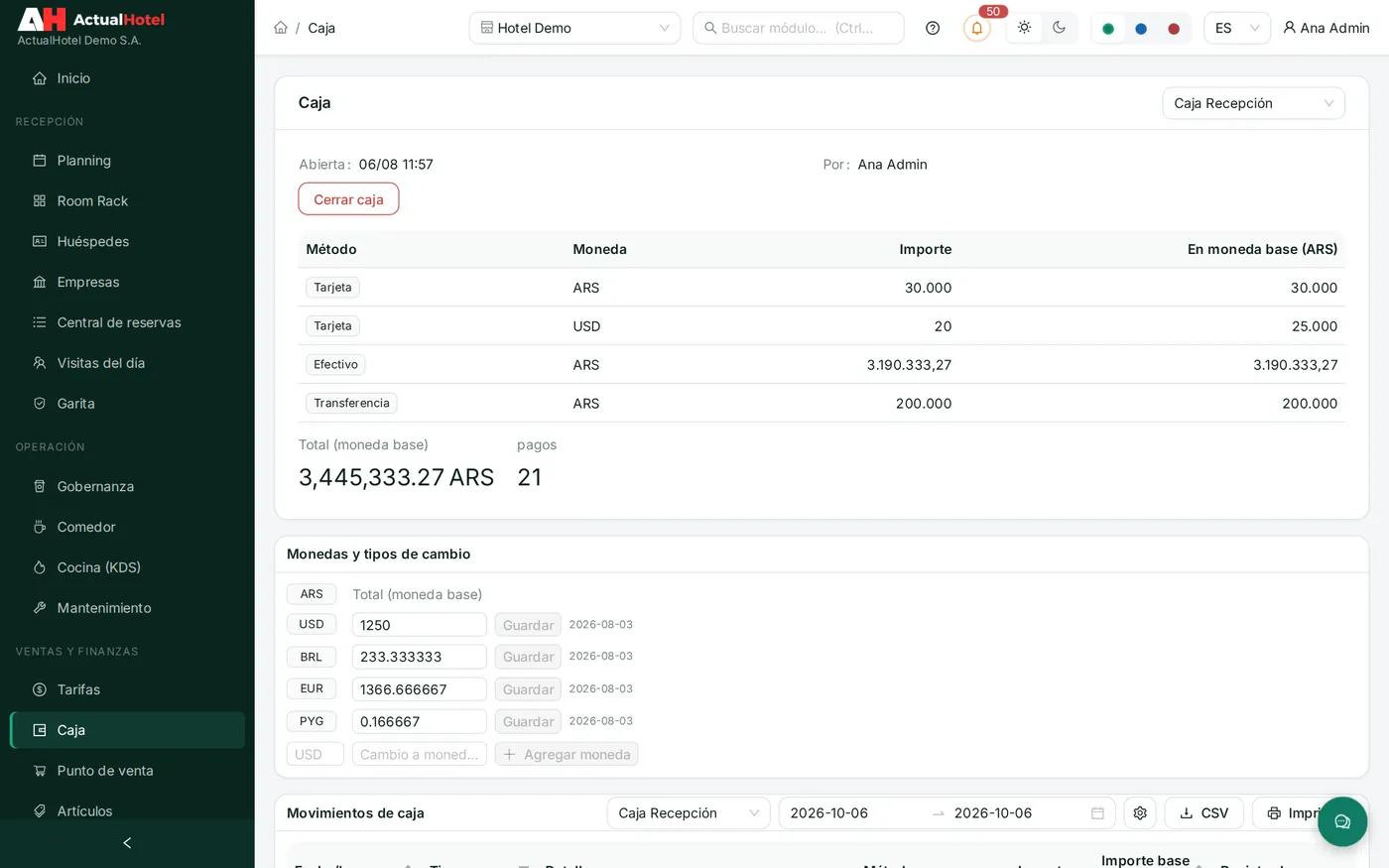This screenshot has width=1389, height=868.
Task: Click the Punto de venta cart icon
Action: tap(40, 771)
